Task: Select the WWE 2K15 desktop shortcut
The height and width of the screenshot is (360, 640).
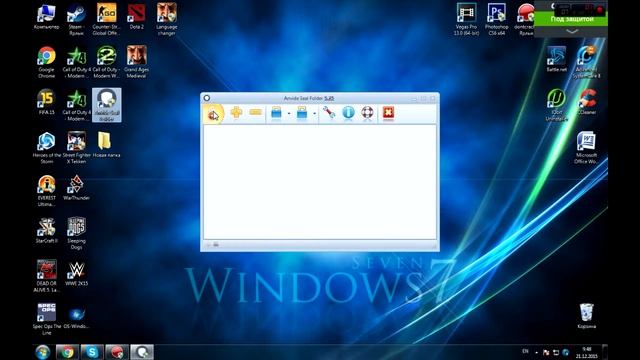Action: point(76,273)
